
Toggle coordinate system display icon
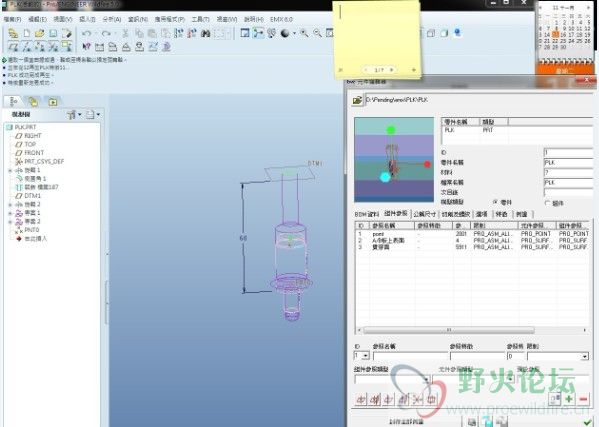53,47
